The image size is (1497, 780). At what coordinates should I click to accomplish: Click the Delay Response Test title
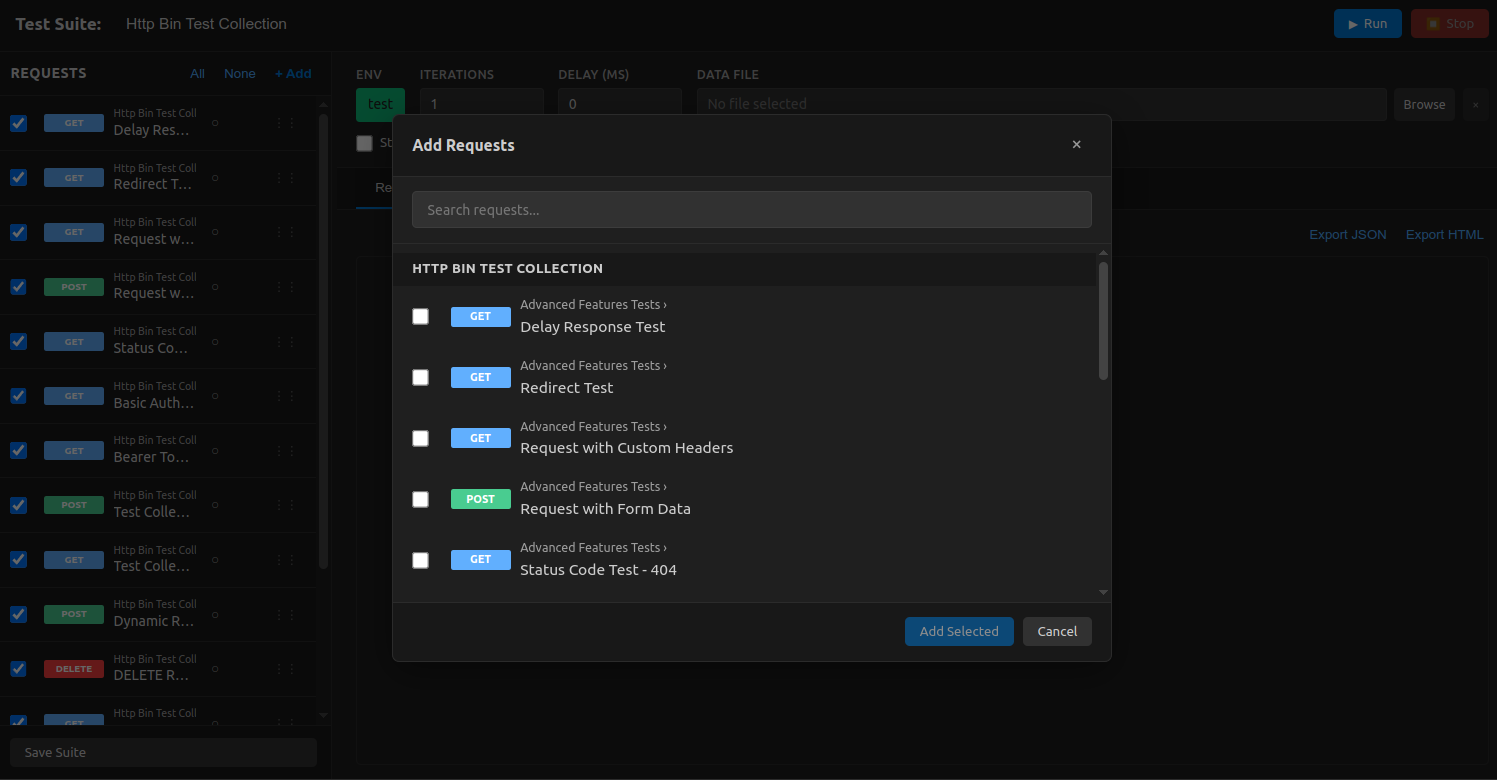click(x=592, y=327)
